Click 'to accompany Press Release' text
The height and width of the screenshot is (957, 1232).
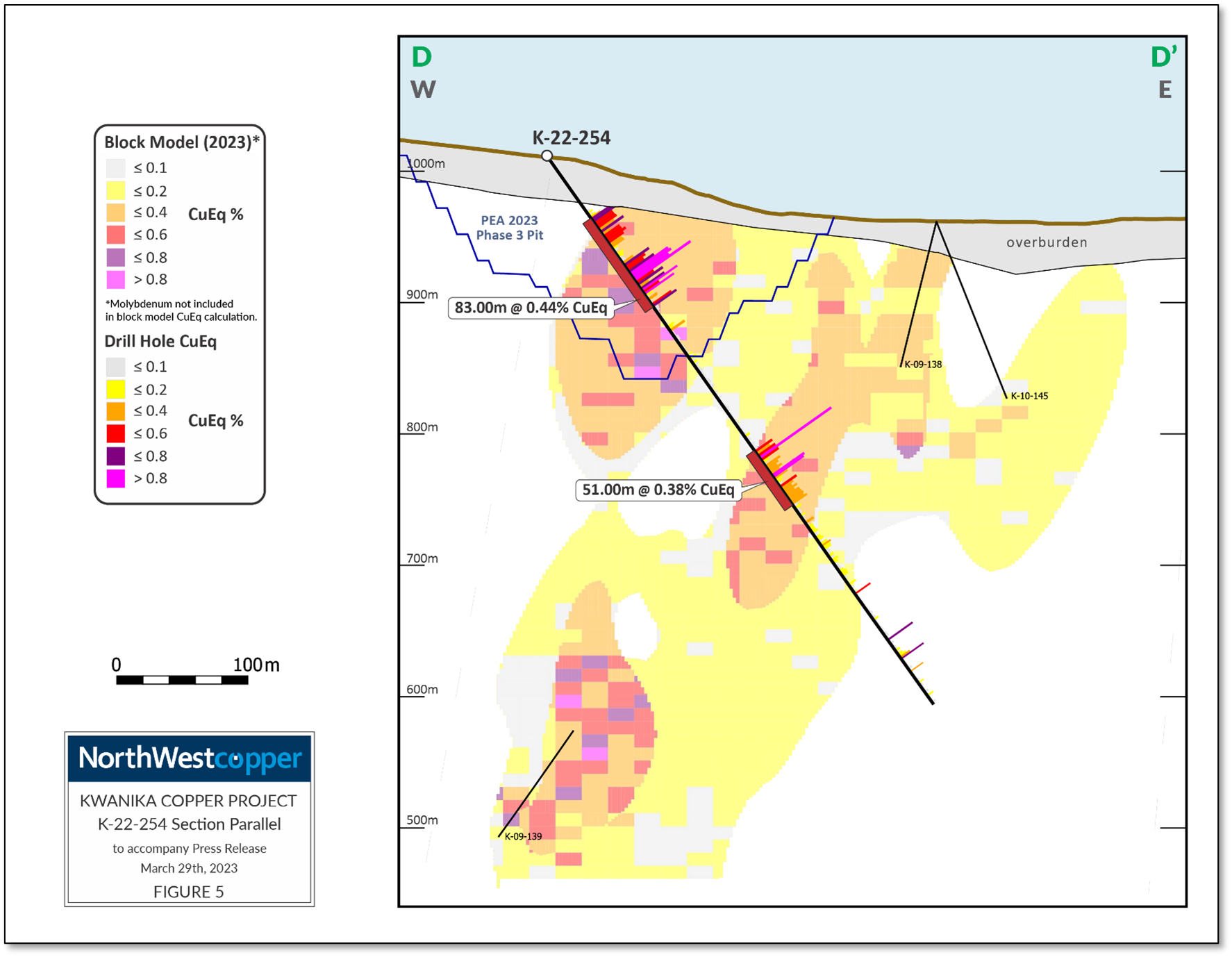[x=190, y=849]
